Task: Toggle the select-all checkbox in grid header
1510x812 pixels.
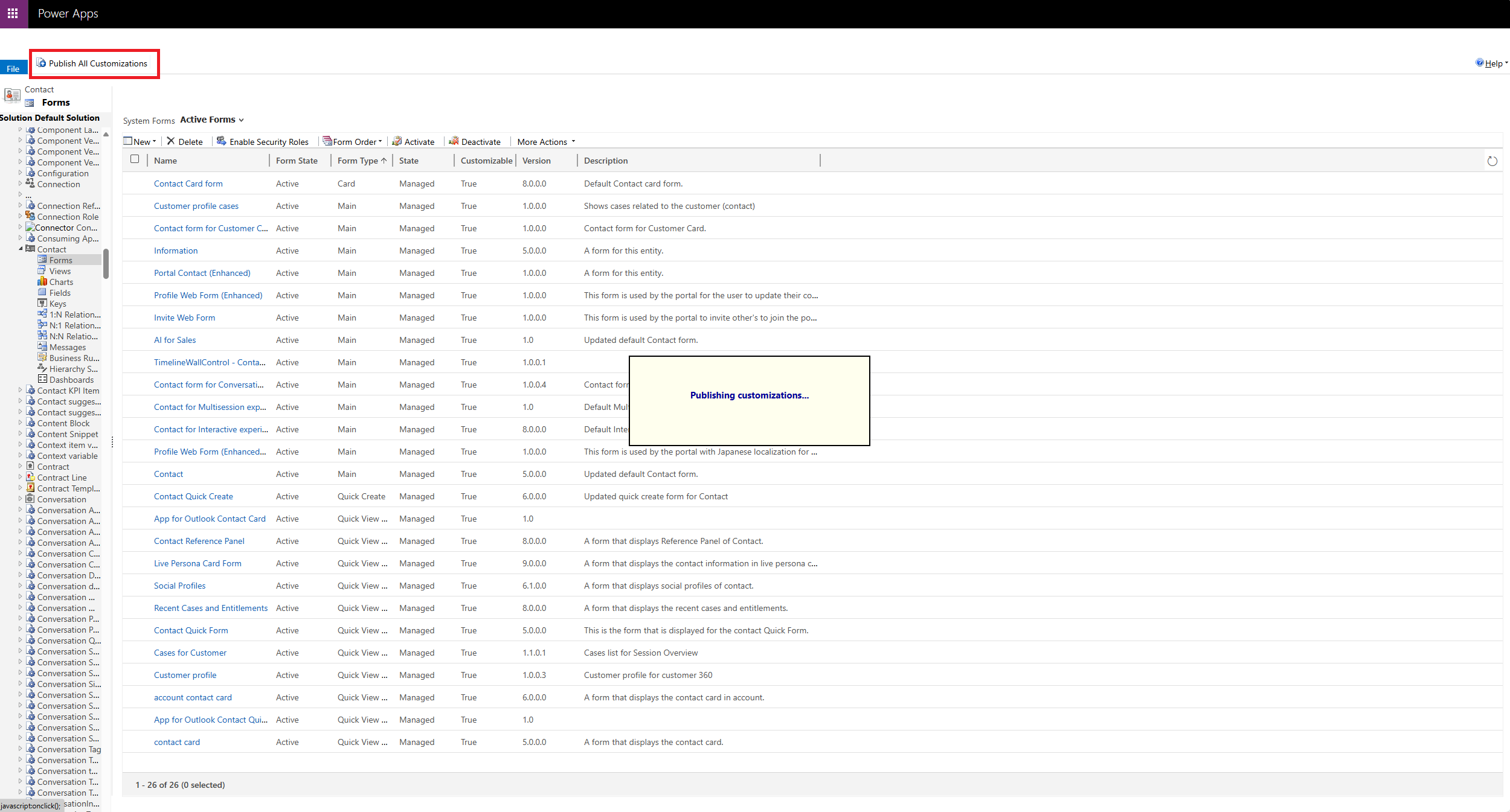Action: point(135,159)
